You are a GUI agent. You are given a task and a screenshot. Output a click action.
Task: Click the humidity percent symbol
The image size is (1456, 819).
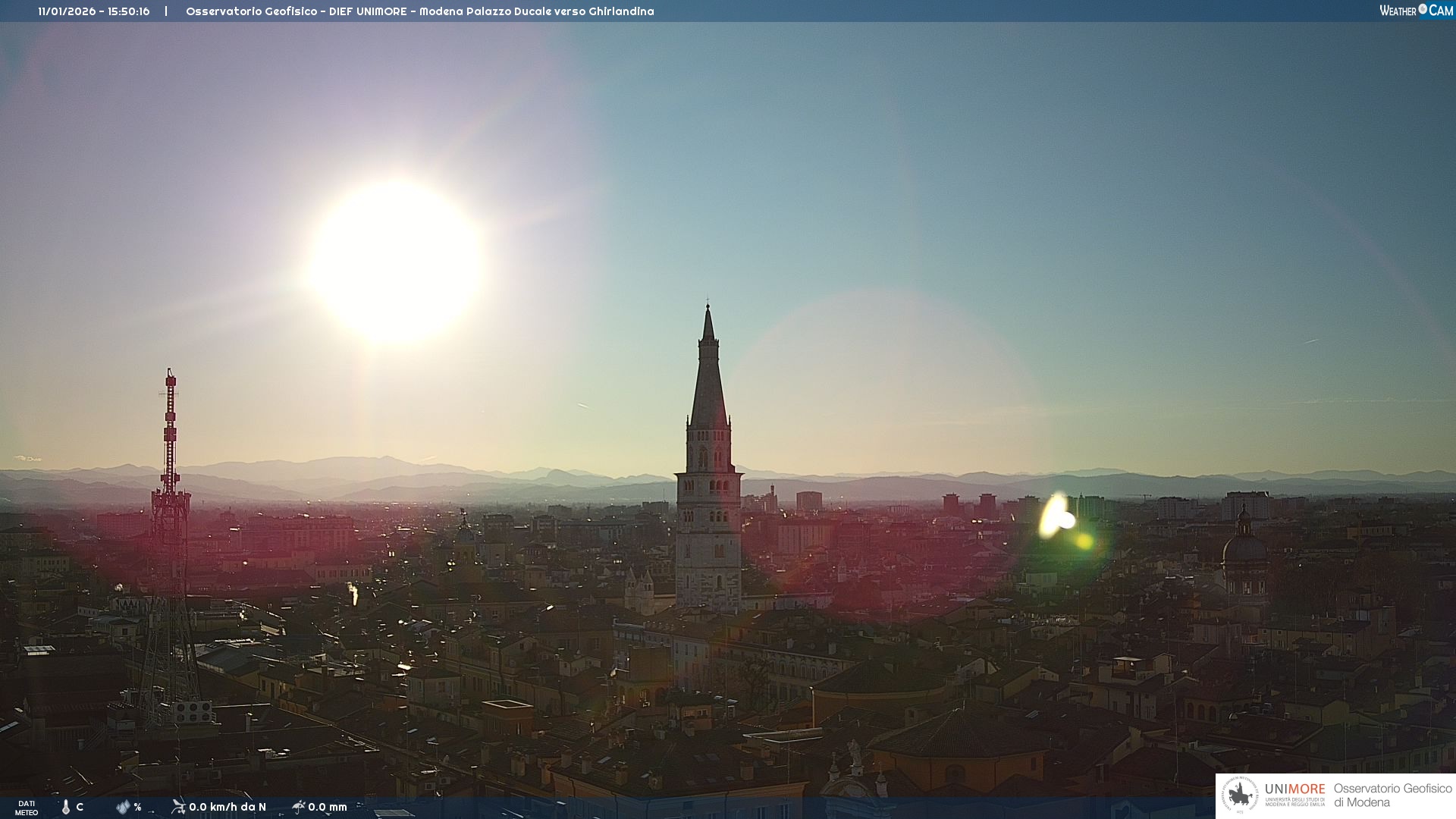pyautogui.click(x=137, y=807)
